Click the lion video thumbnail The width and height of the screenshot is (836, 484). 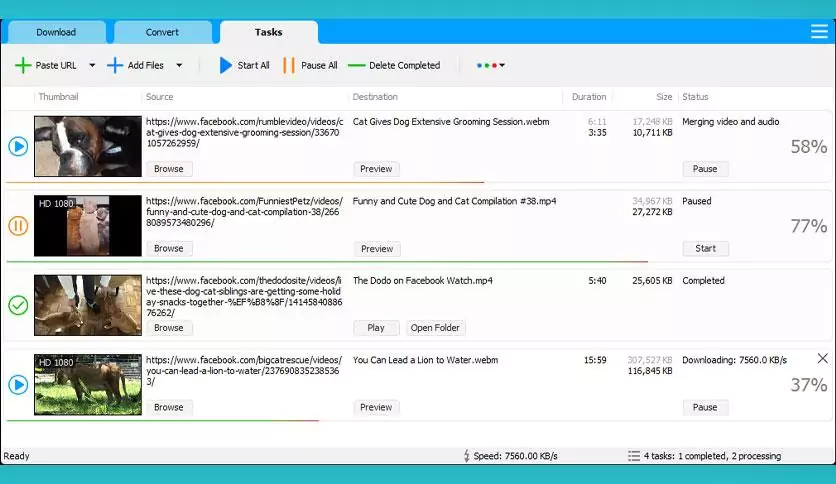click(88, 384)
